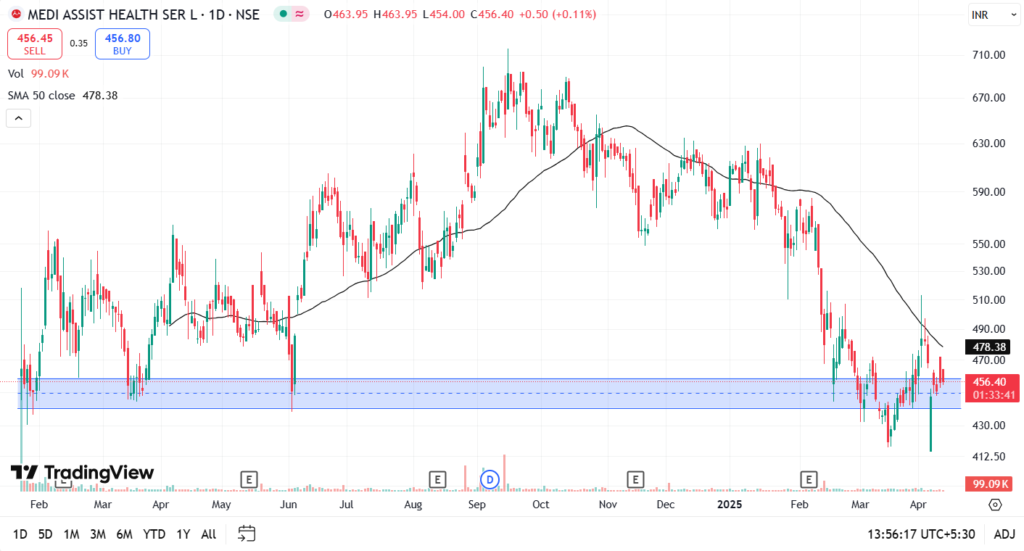Image resolution: width=1024 pixels, height=551 pixels.
Task: Open the earnings marker near May
Action: click(x=249, y=480)
